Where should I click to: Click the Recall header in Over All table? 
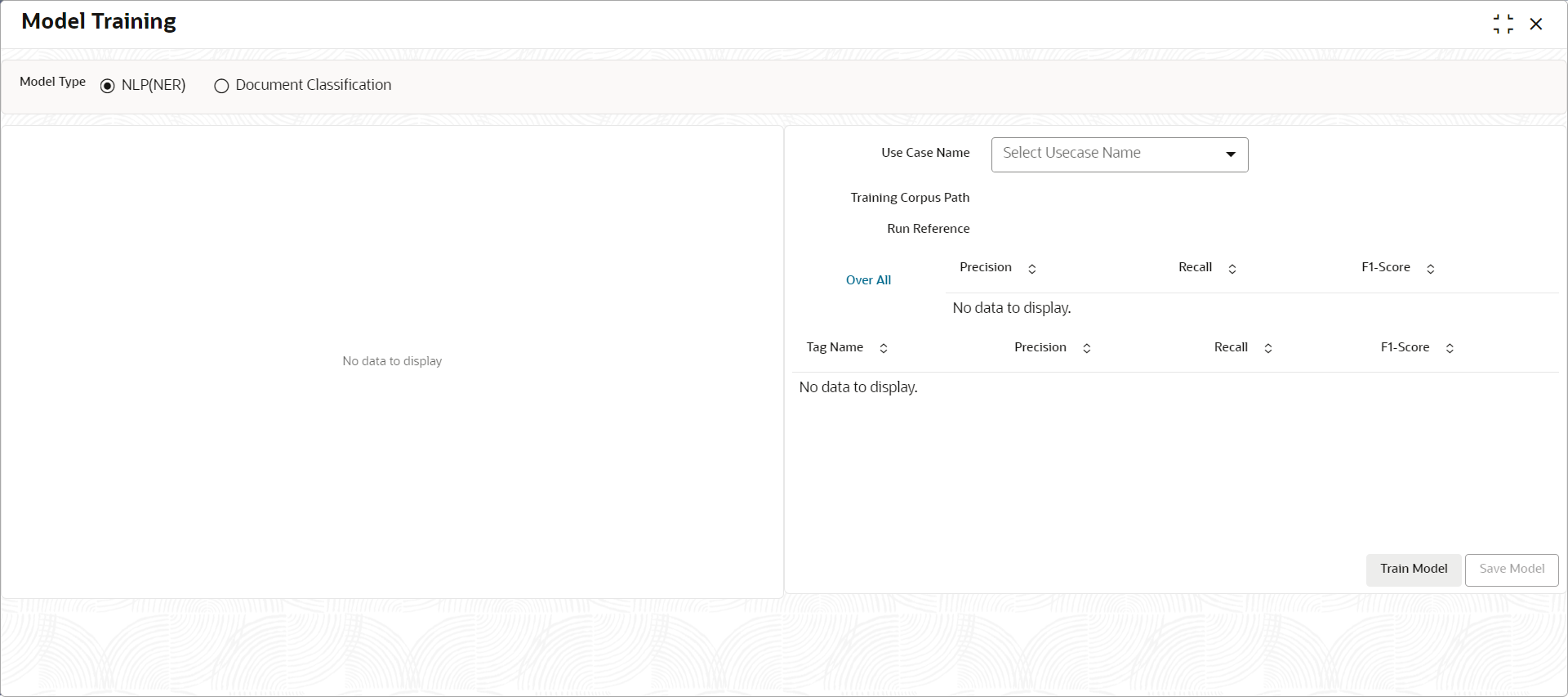pos(1195,267)
